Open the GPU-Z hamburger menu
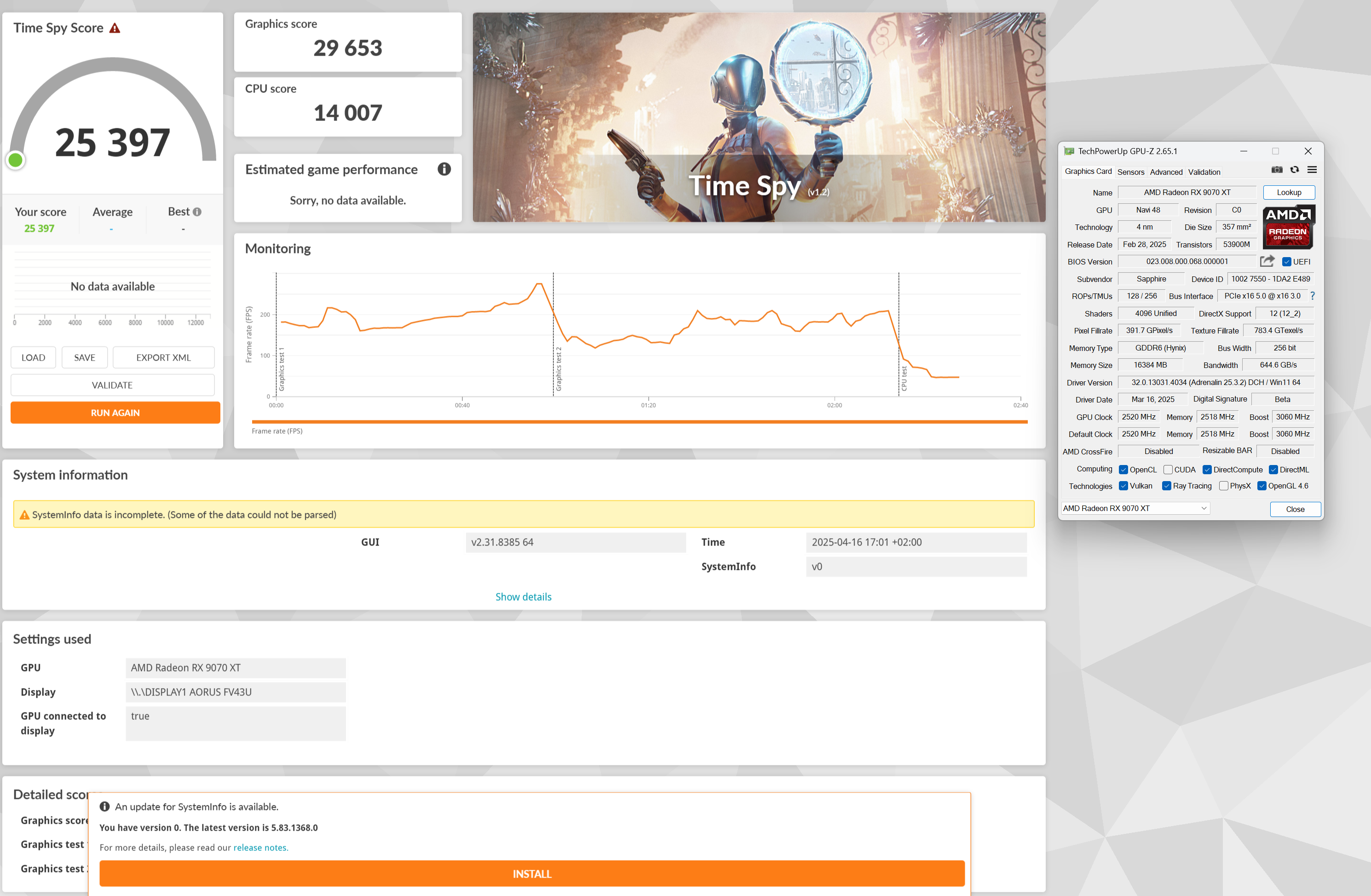Viewport: 1371px width, 896px height. point(1312,170)
